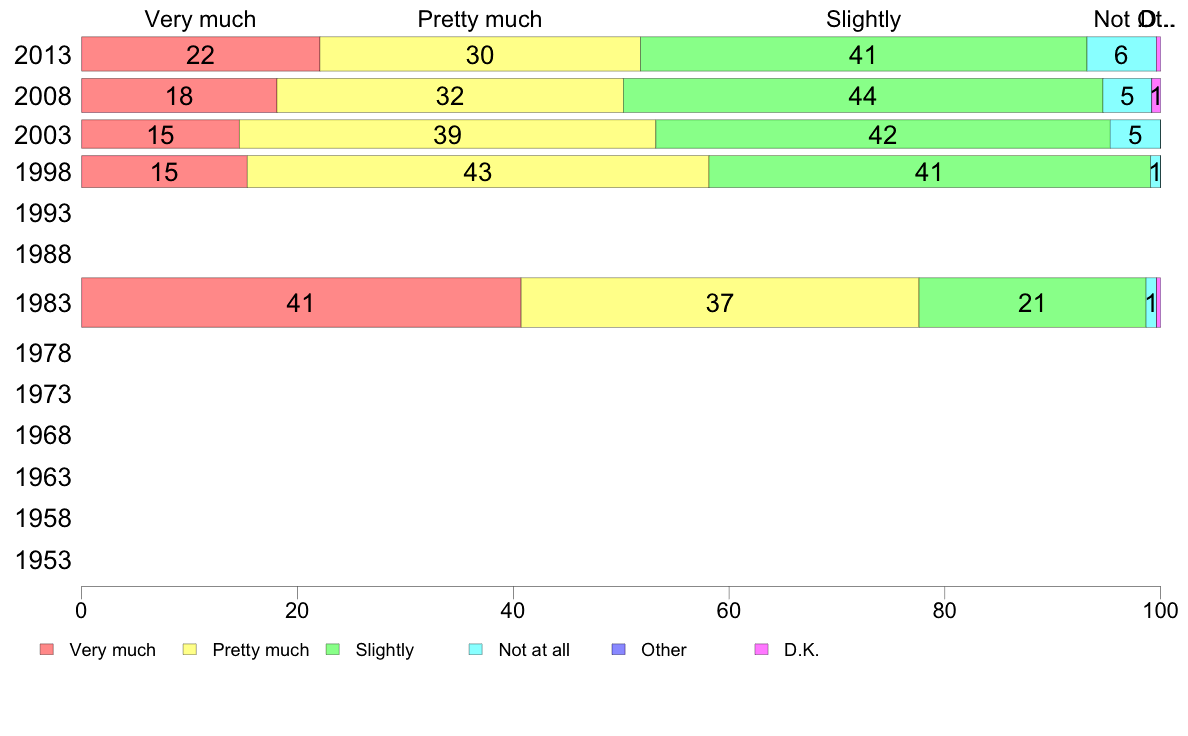
Task: Click the green Slightly legend swatch
Action: click(x=333, y=650)
